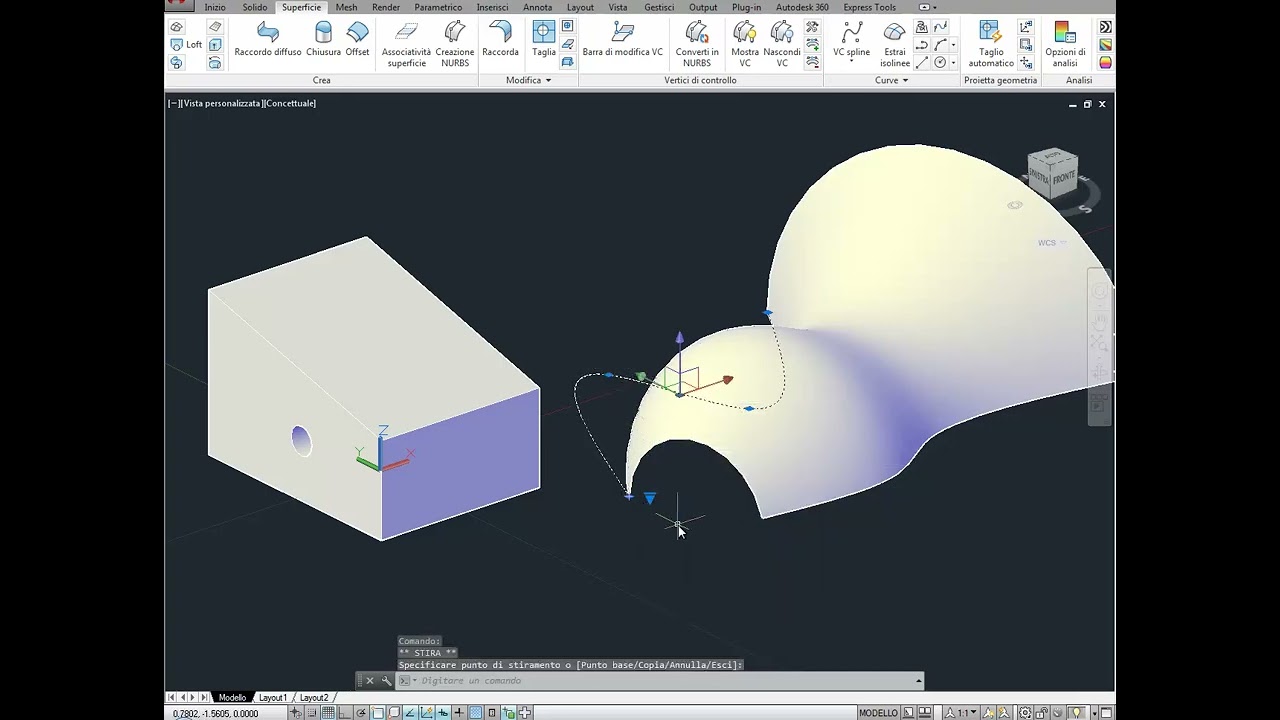This screenshot has height=720, width=1280.
Task: Click the zebra analysis icon in Analisi panel
Action: (1105, 27)
